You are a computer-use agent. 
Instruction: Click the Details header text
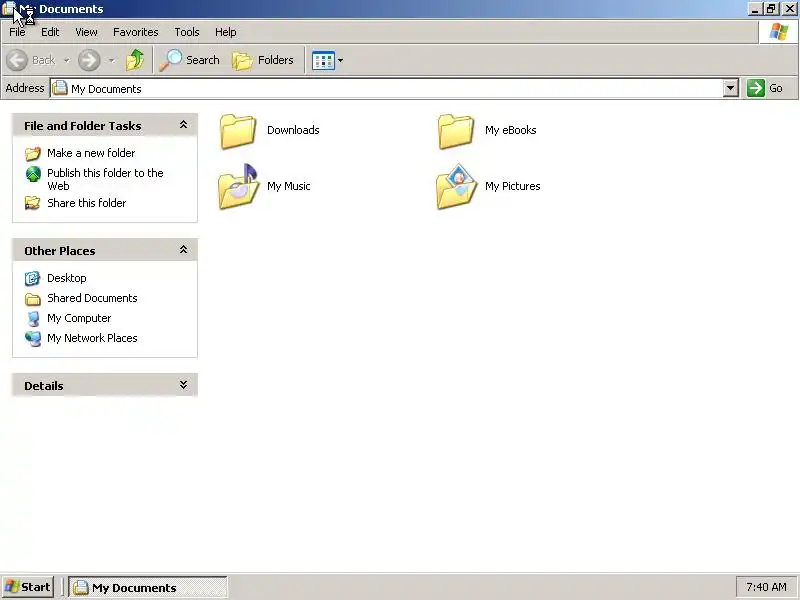pyautogui.click(x=44, y=386)
